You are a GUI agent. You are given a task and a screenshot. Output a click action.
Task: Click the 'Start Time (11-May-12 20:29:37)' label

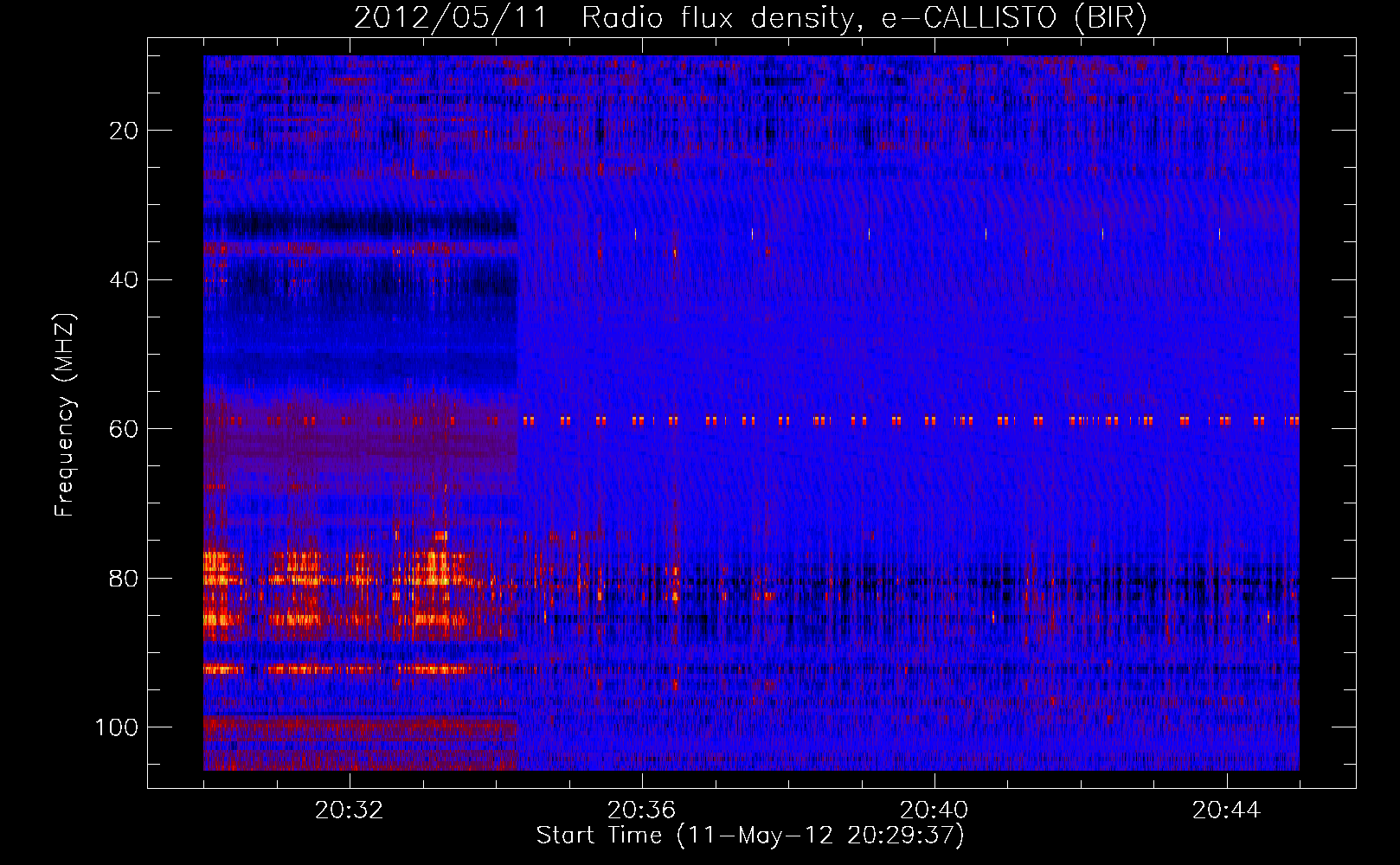[x=750, y=836]
